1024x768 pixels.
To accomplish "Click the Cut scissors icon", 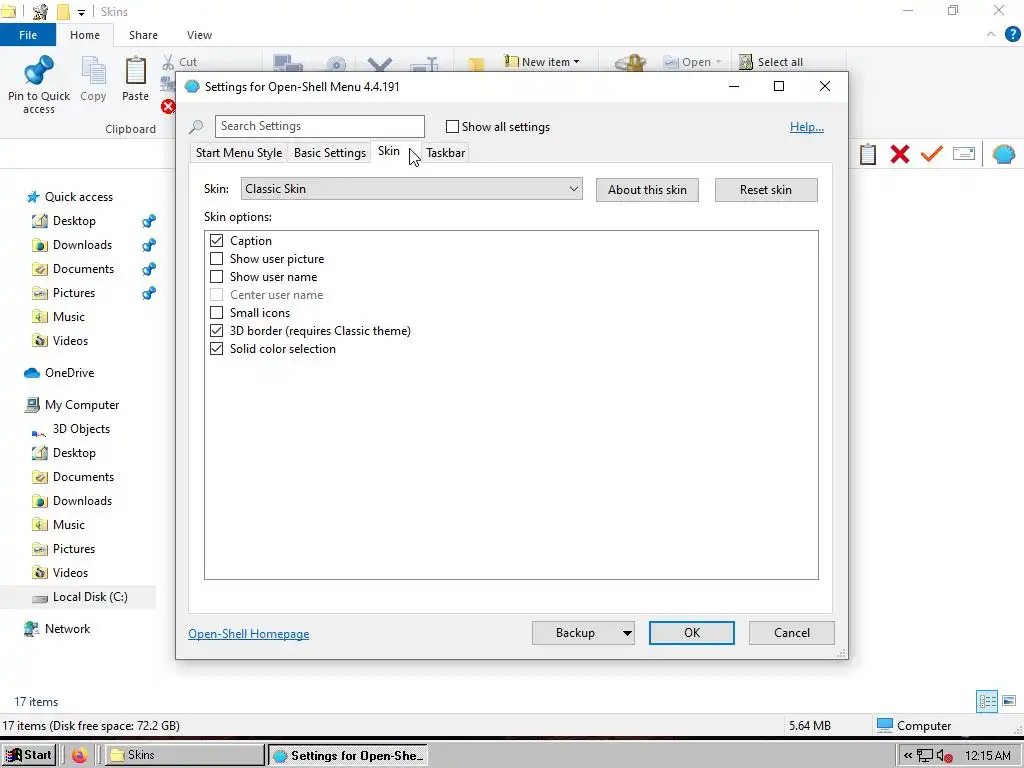I will (x=168, y=62).
